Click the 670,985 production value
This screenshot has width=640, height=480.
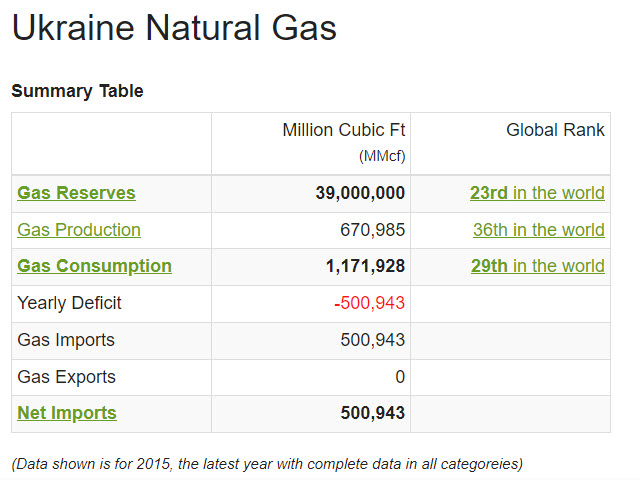[372, 230]
